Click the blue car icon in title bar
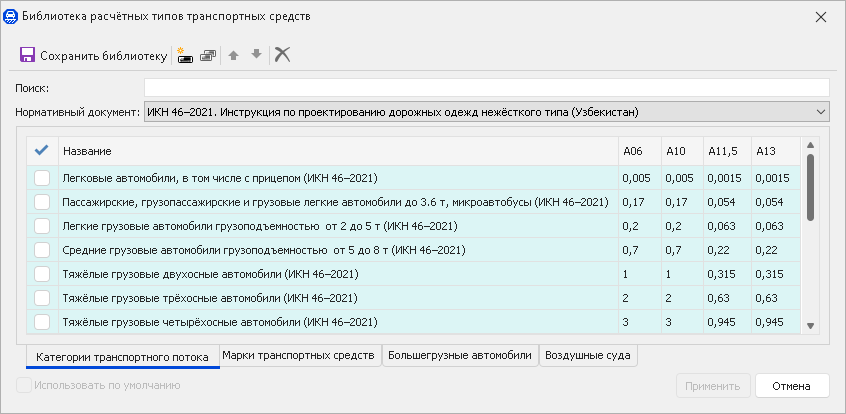846x414 pixels. coord(12,16)
